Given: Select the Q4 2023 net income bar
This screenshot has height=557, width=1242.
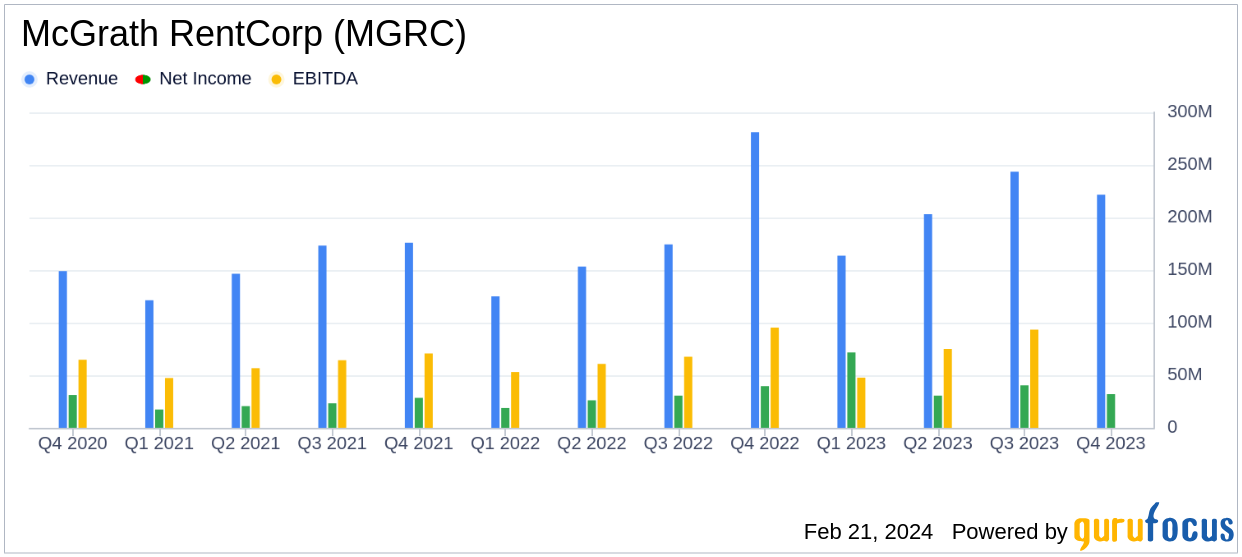Looking at the screenshot, I should point(1111,411).
